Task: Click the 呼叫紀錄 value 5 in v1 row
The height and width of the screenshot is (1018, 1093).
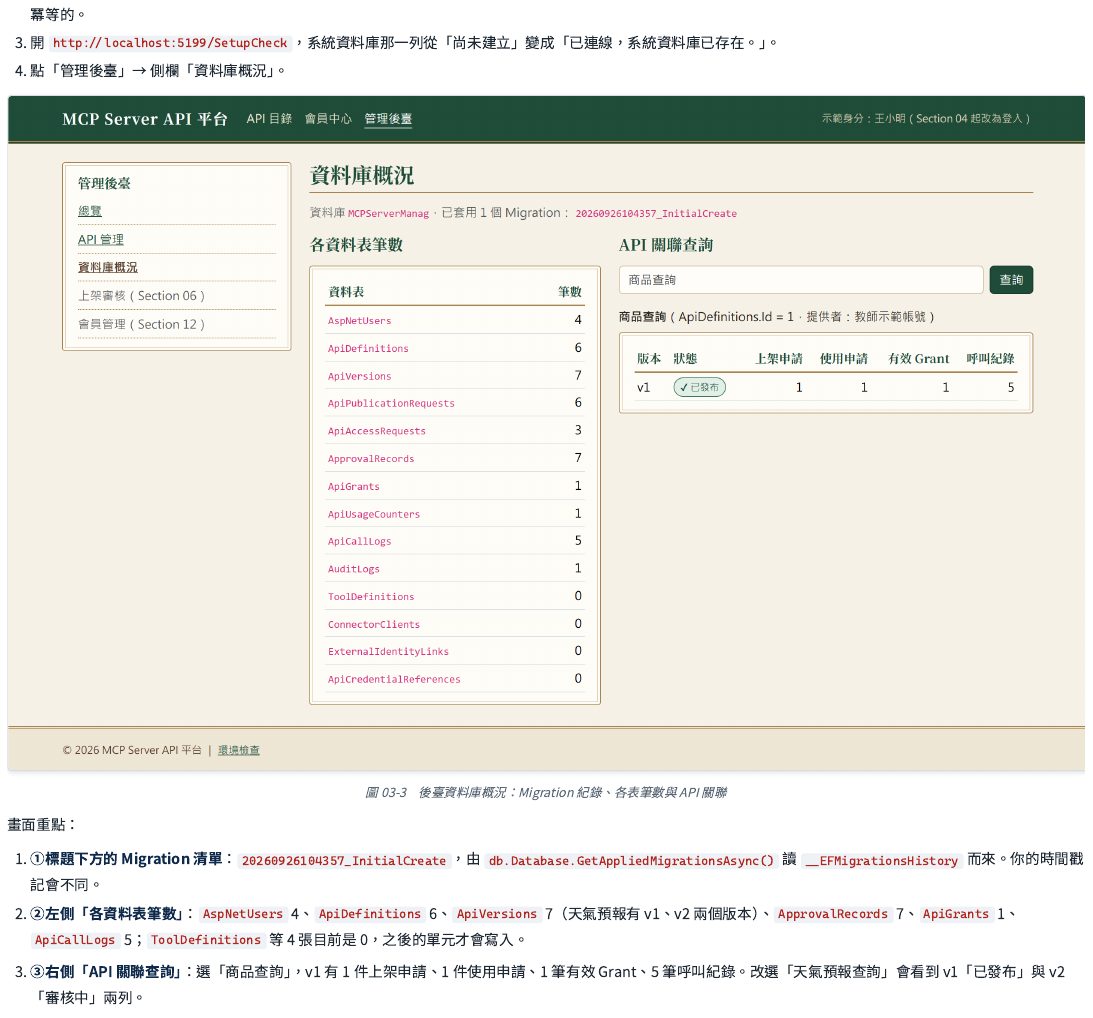Action: pos(1010,387)
